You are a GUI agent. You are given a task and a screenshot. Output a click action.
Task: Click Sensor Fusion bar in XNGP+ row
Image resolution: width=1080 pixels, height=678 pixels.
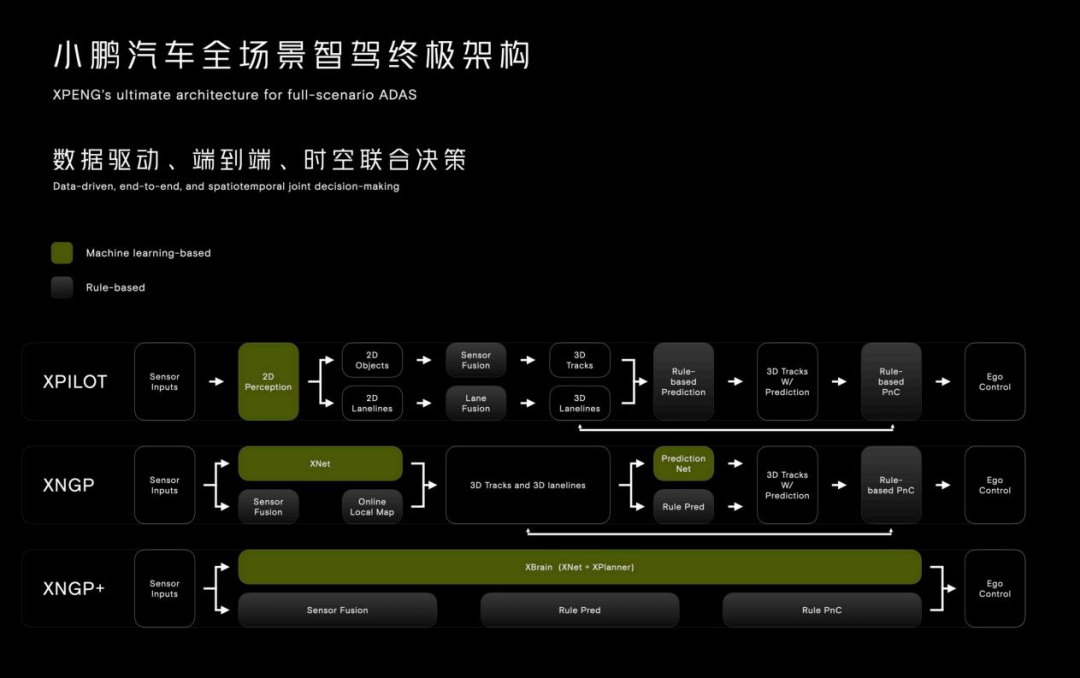point(338,610)
